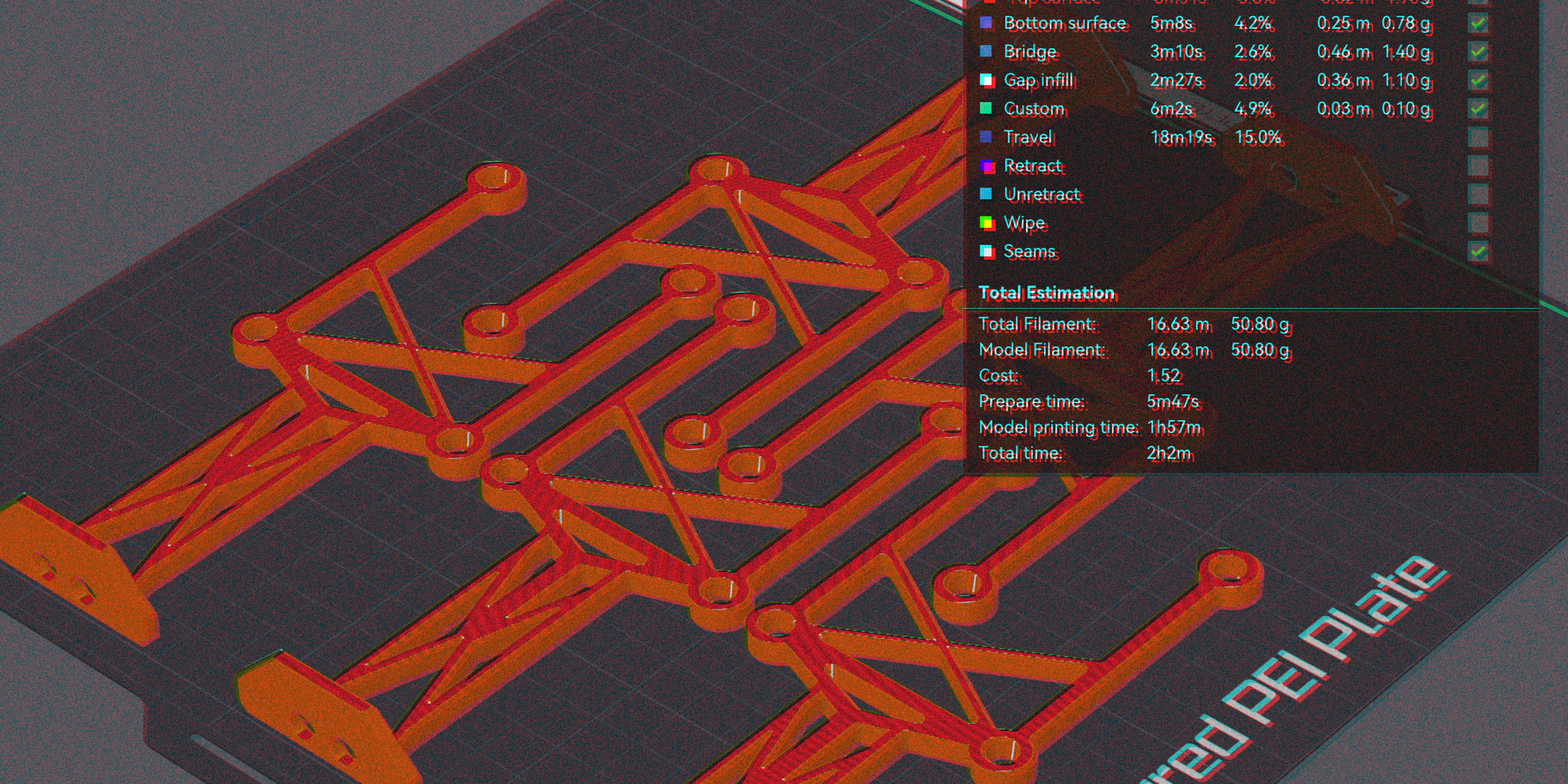Click the green Custom color swatch
The width and height of the screenshot is (1568, 784).
click(x=986, y=109)
